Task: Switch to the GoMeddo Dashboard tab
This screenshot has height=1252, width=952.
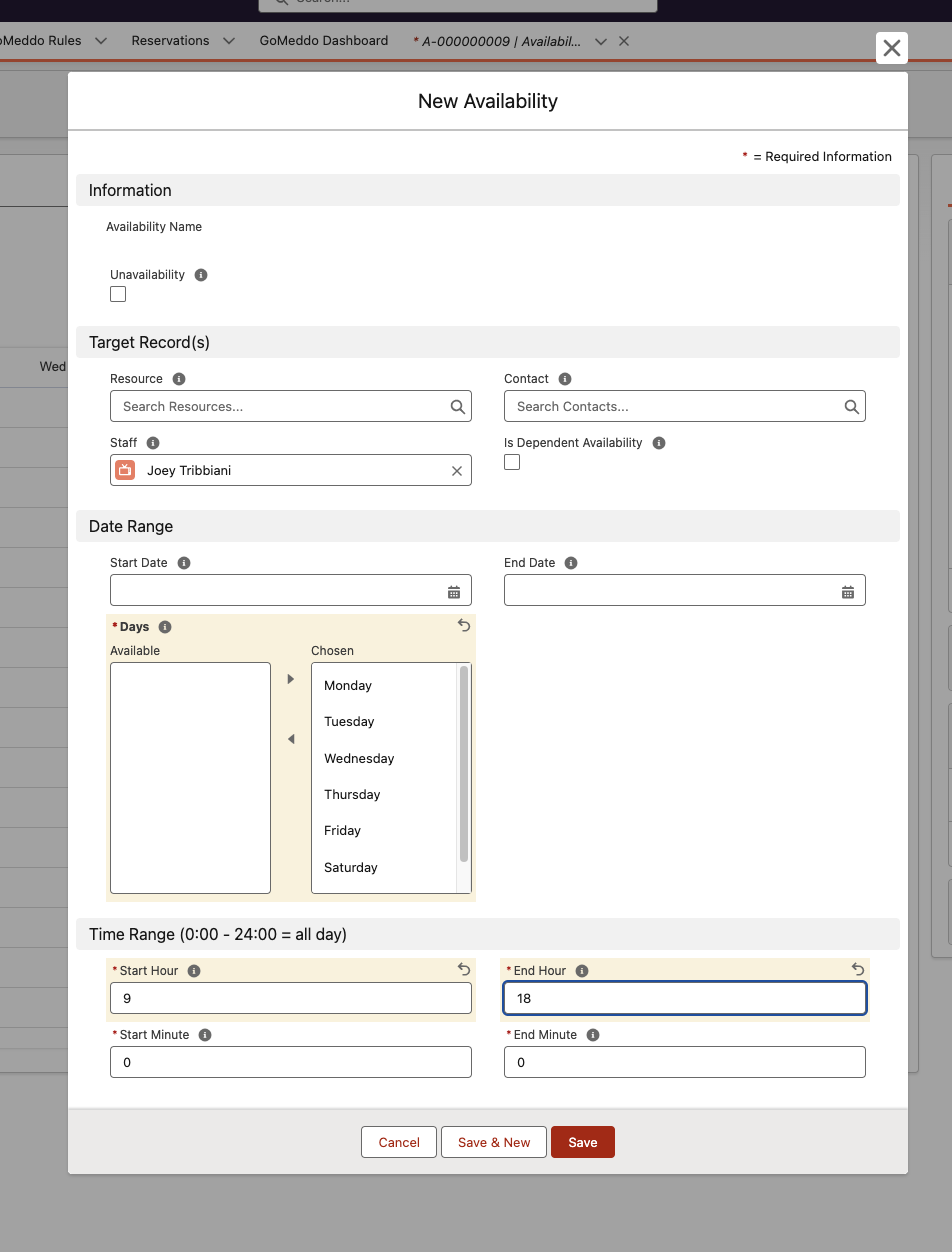Action: coord(323,41)
